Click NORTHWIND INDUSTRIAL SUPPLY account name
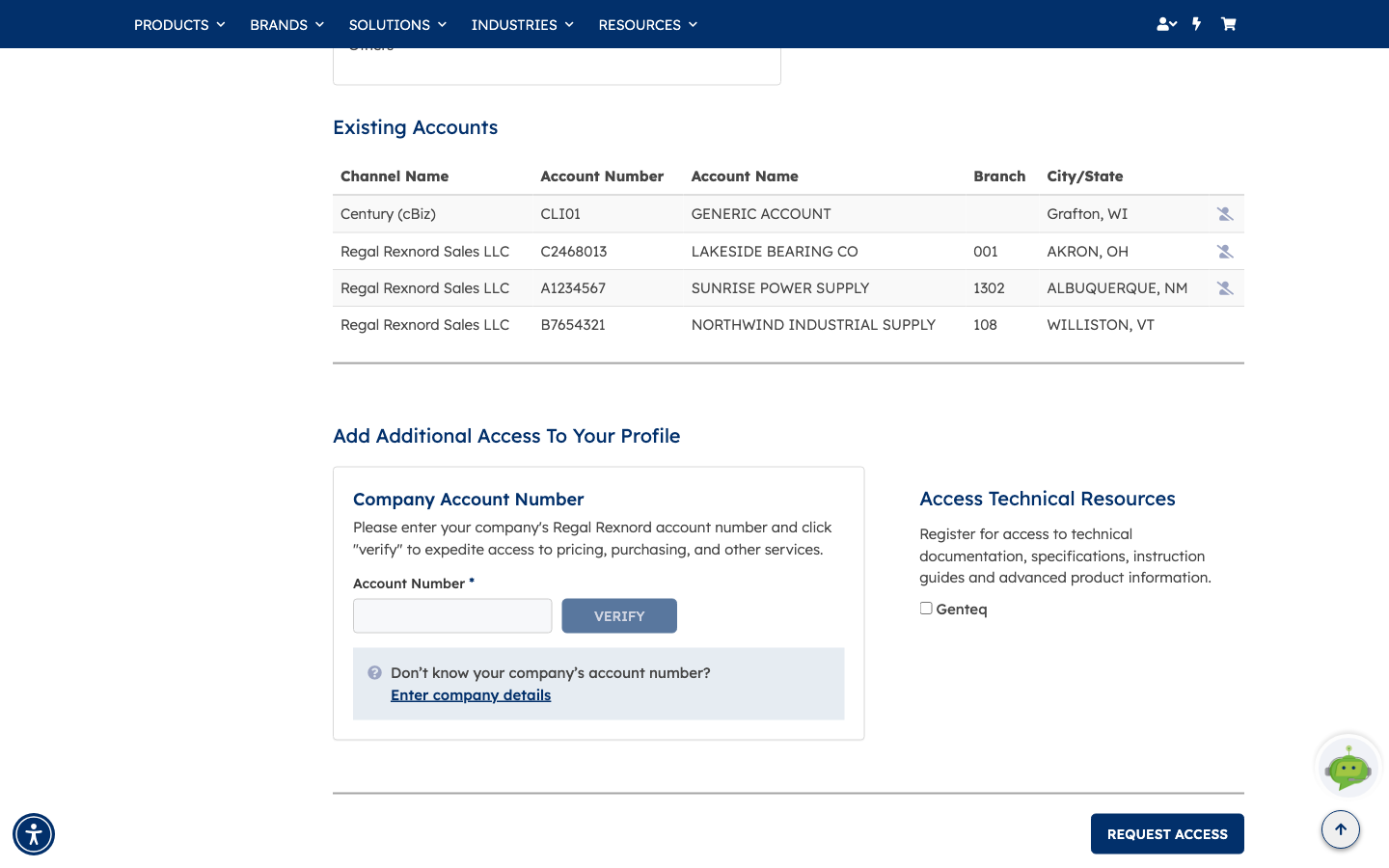This screenshot has height=868, width=1389. pos(813,325)
